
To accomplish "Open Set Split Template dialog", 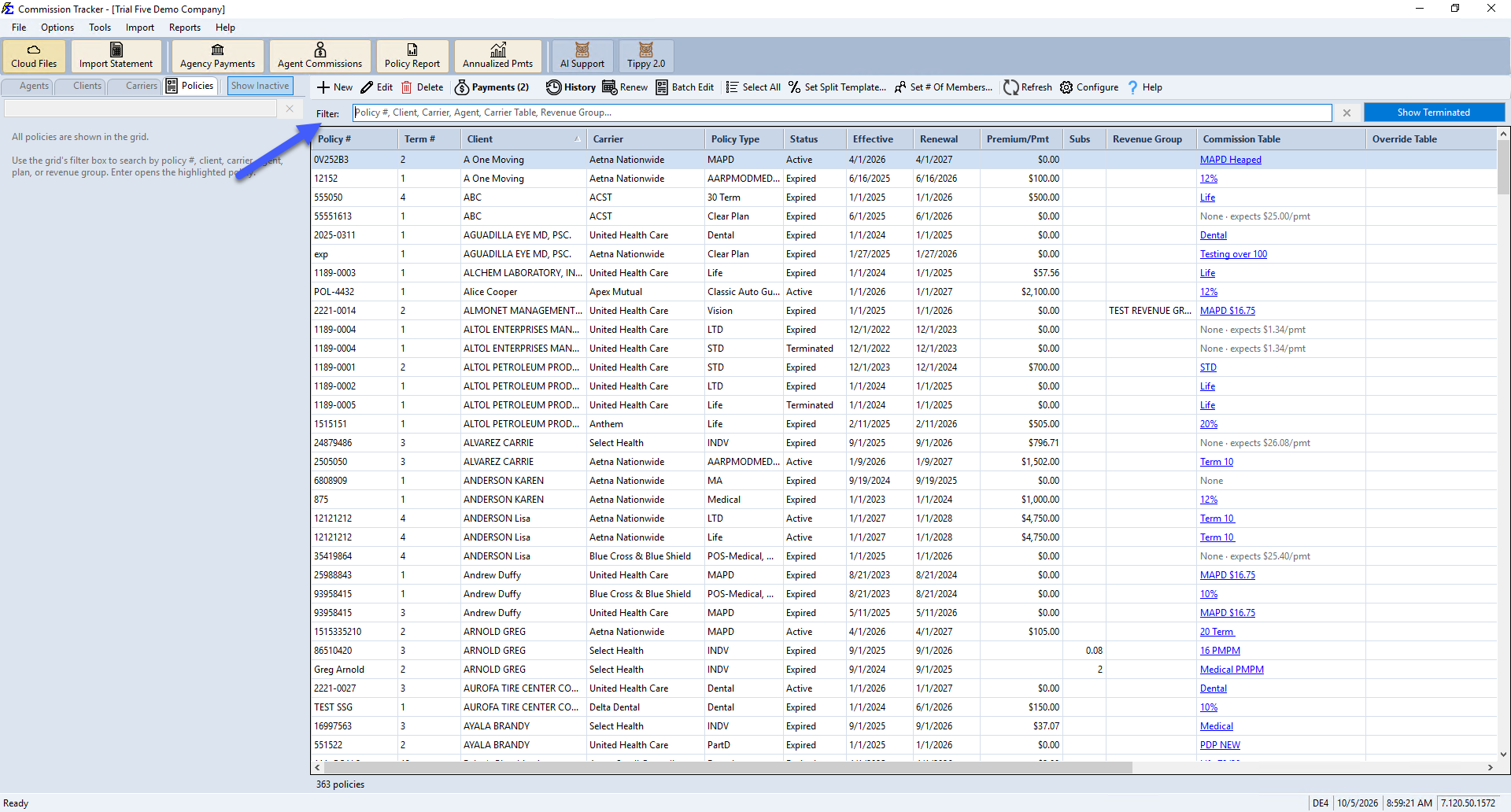I will 837,87.
